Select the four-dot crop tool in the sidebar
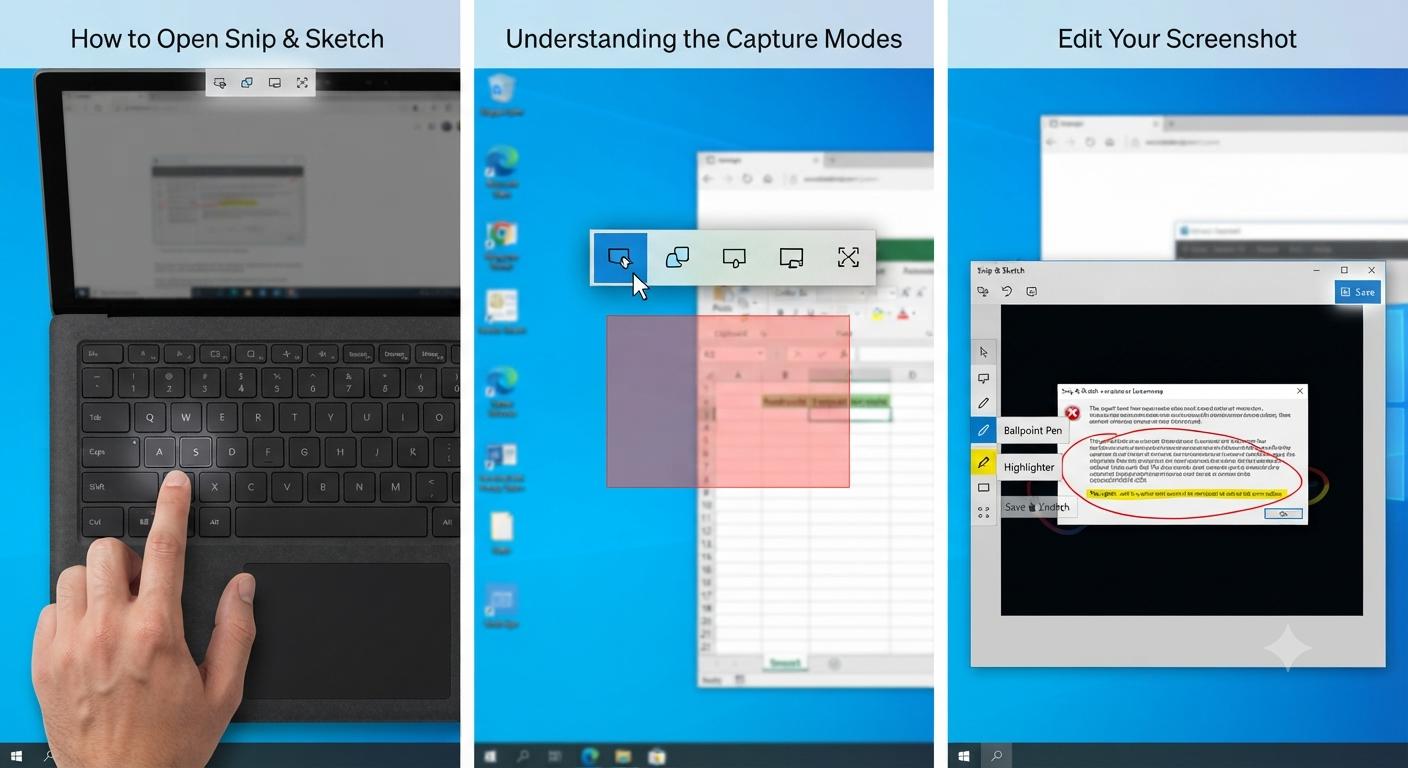Viewport: 1408px width, 768px height. coord(984,512)
